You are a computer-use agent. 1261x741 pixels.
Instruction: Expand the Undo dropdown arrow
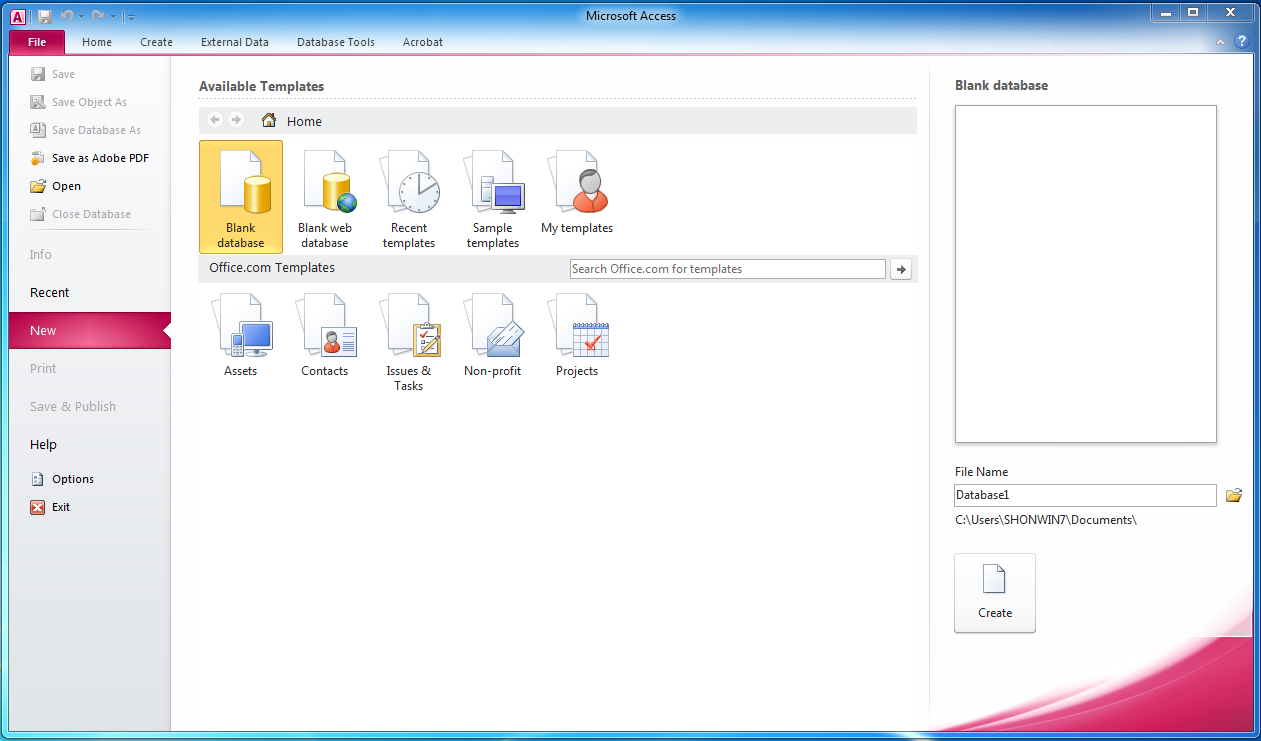tap(81, 16)
